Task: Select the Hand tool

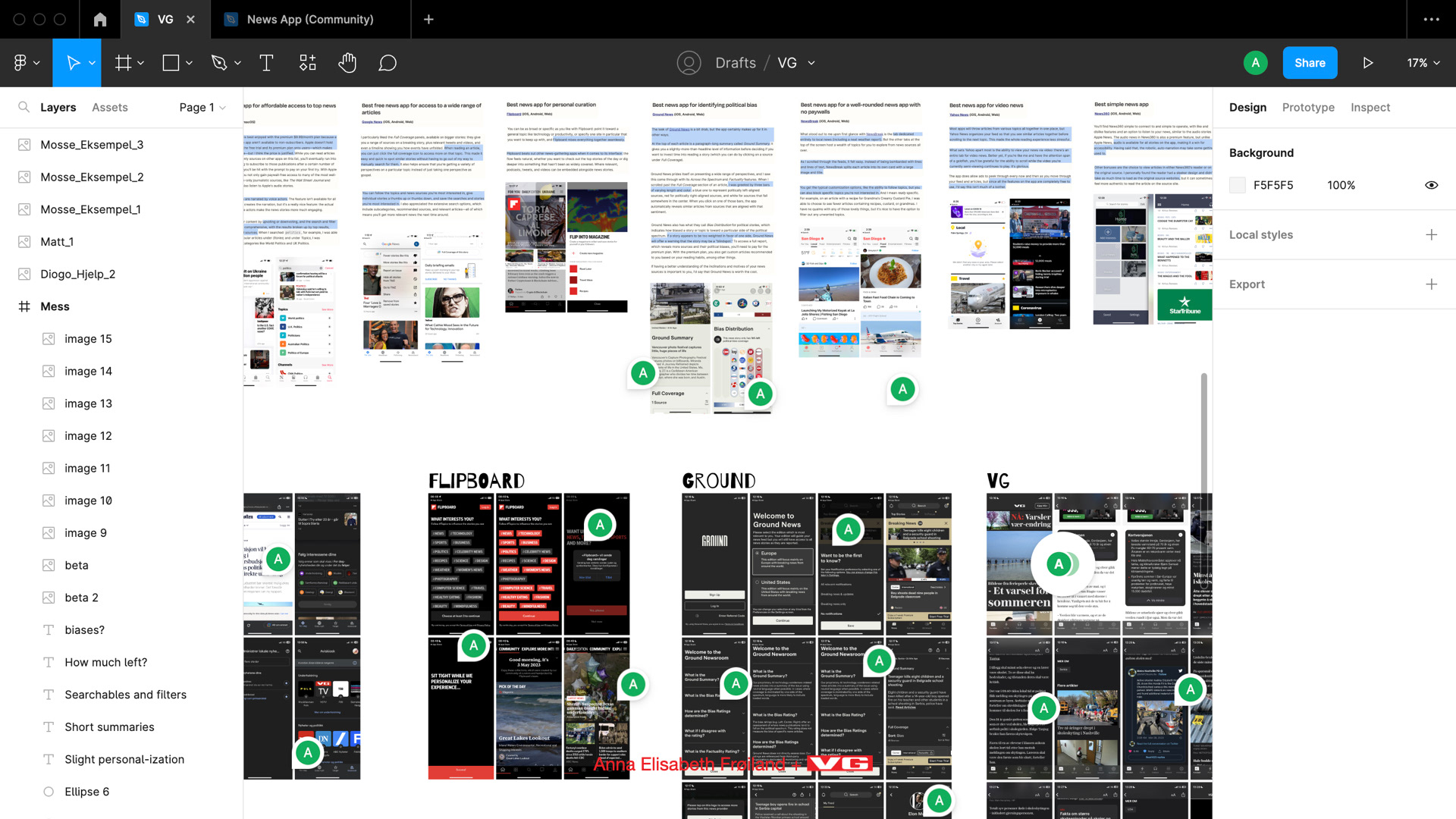Action: pyautogui.click(x=347, y=63)
